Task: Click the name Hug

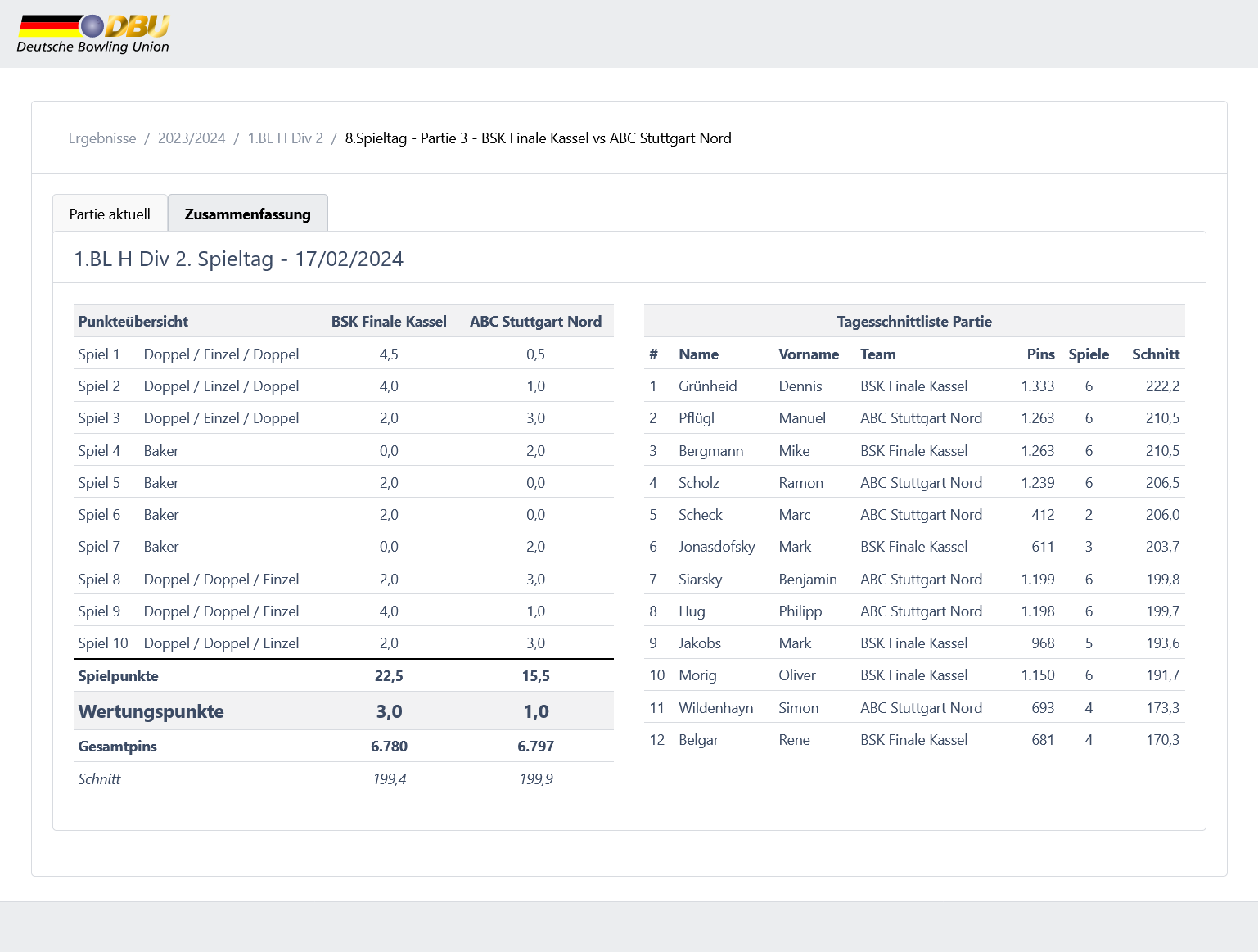Action: 692,611
